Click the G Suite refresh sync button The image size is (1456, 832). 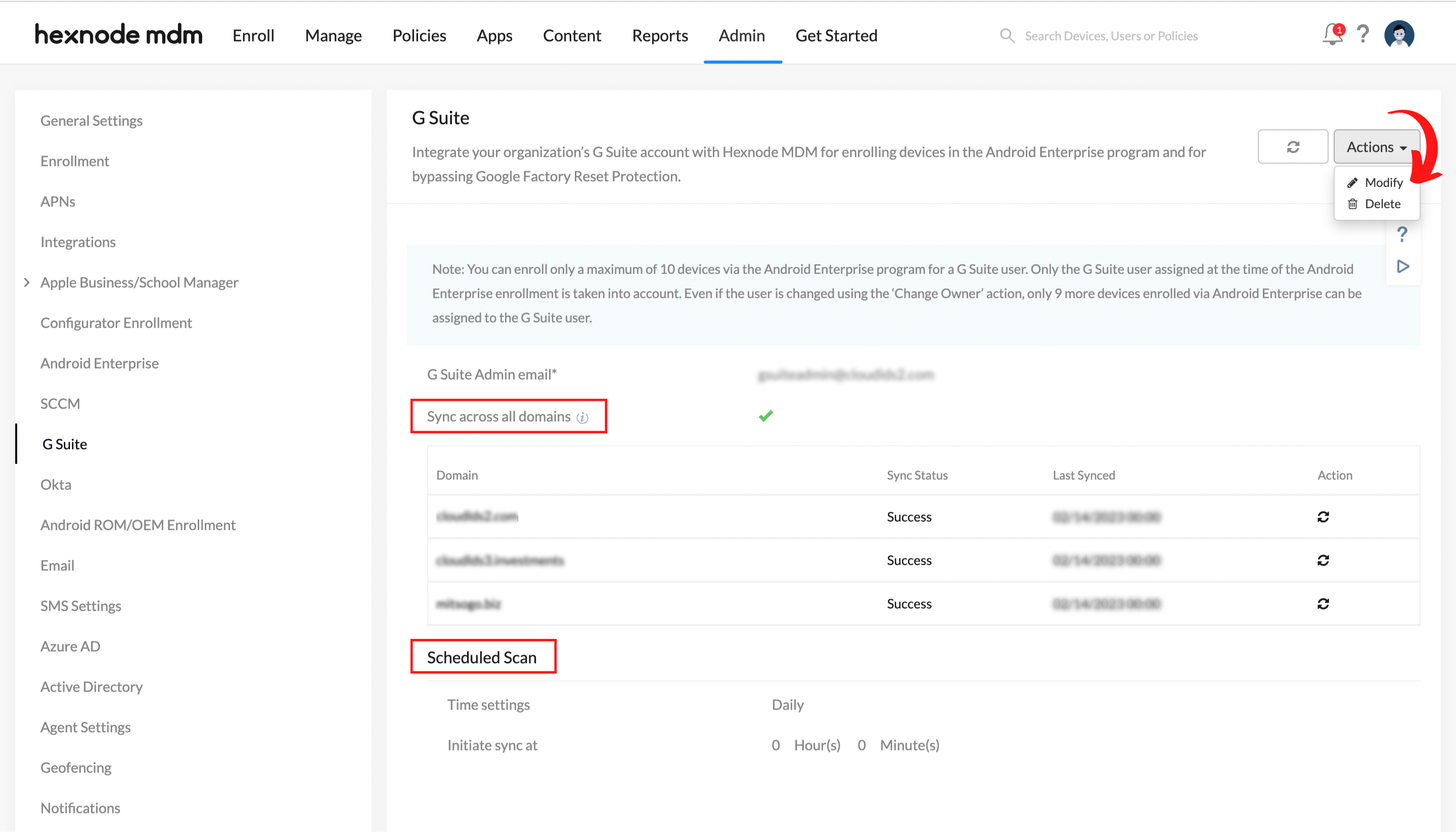[x=1293, y=147]
